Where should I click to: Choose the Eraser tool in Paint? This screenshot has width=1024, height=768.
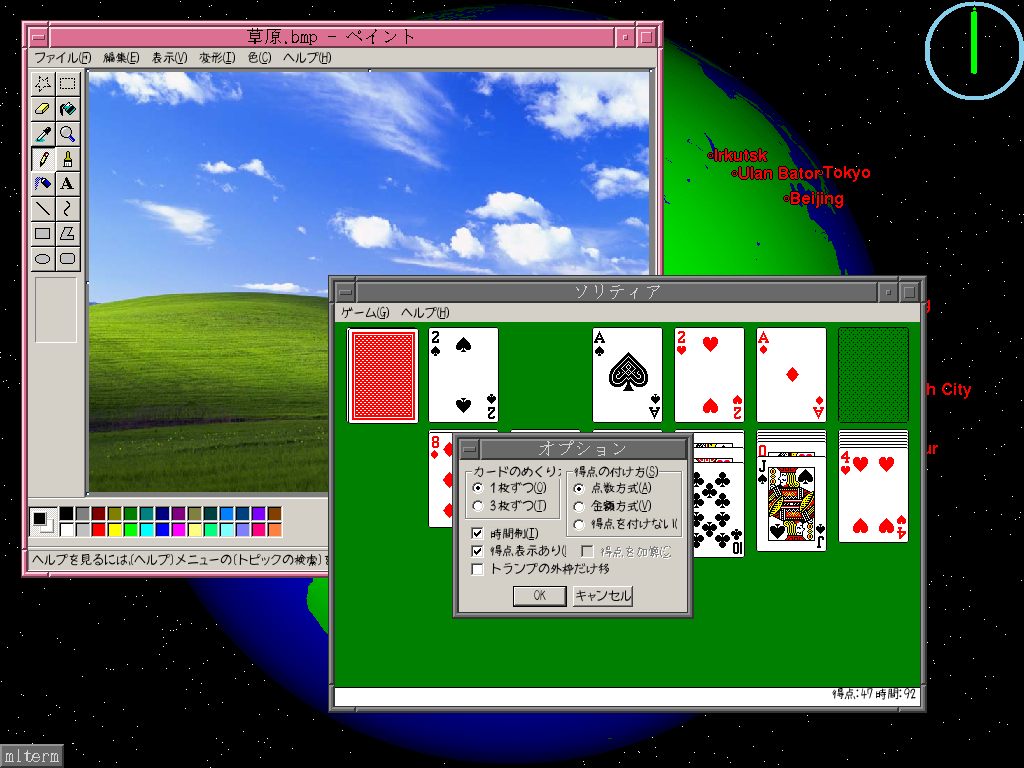pyautogui.click(x=43, y=109)
